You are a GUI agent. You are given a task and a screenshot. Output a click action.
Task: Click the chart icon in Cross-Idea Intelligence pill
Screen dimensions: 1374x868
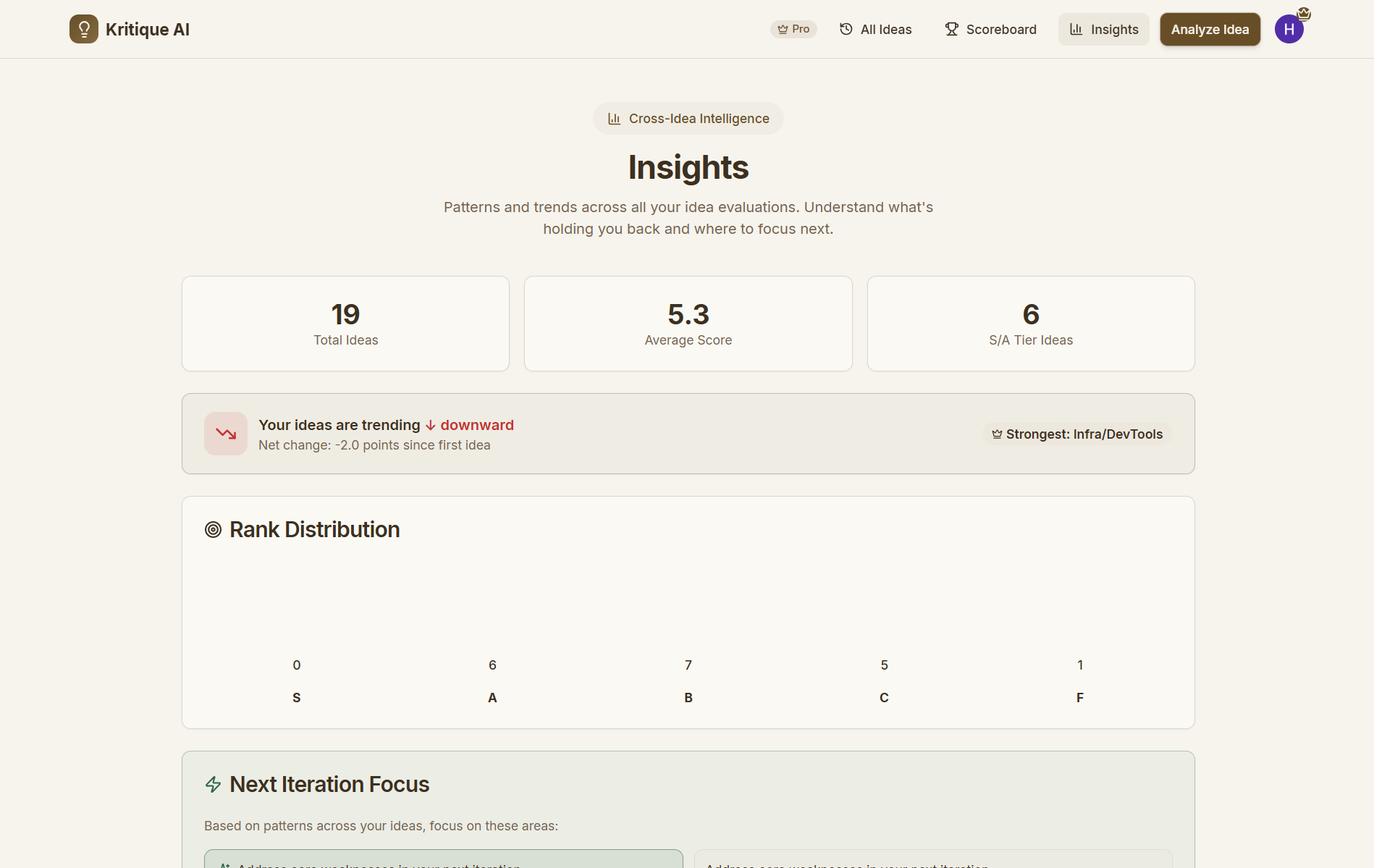click(x=615, y=118)
